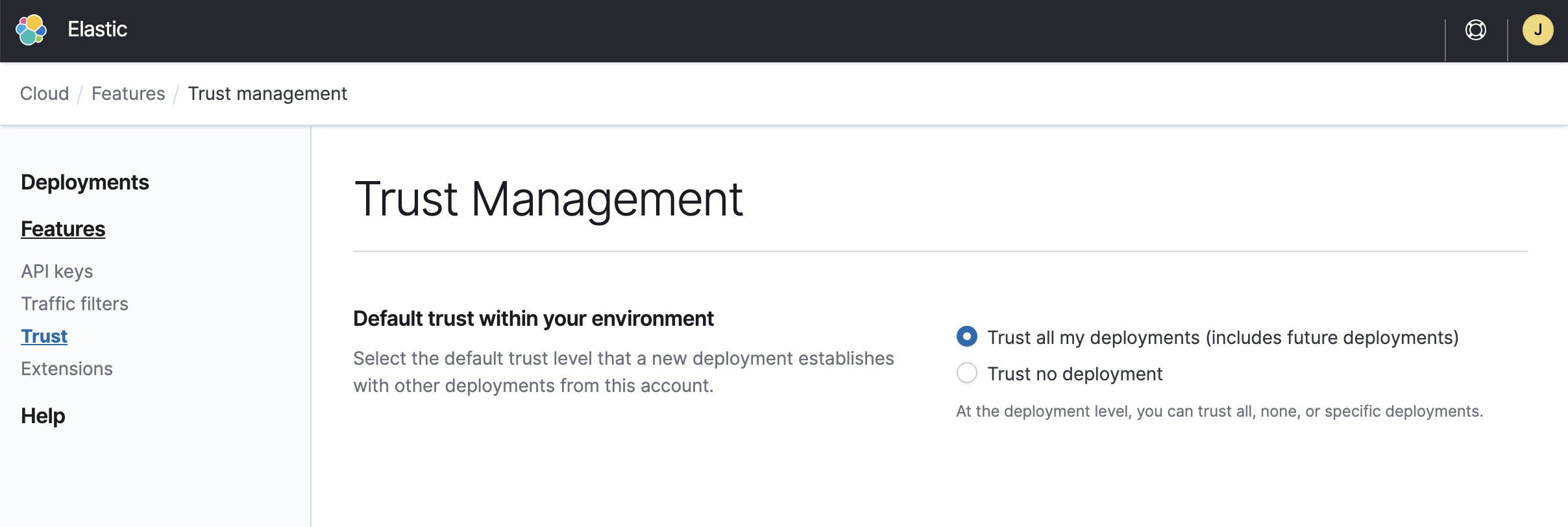Viewport: 1568px width, 527px height.
Task: Open the Help sidebar section
Action: pos(43,416)
